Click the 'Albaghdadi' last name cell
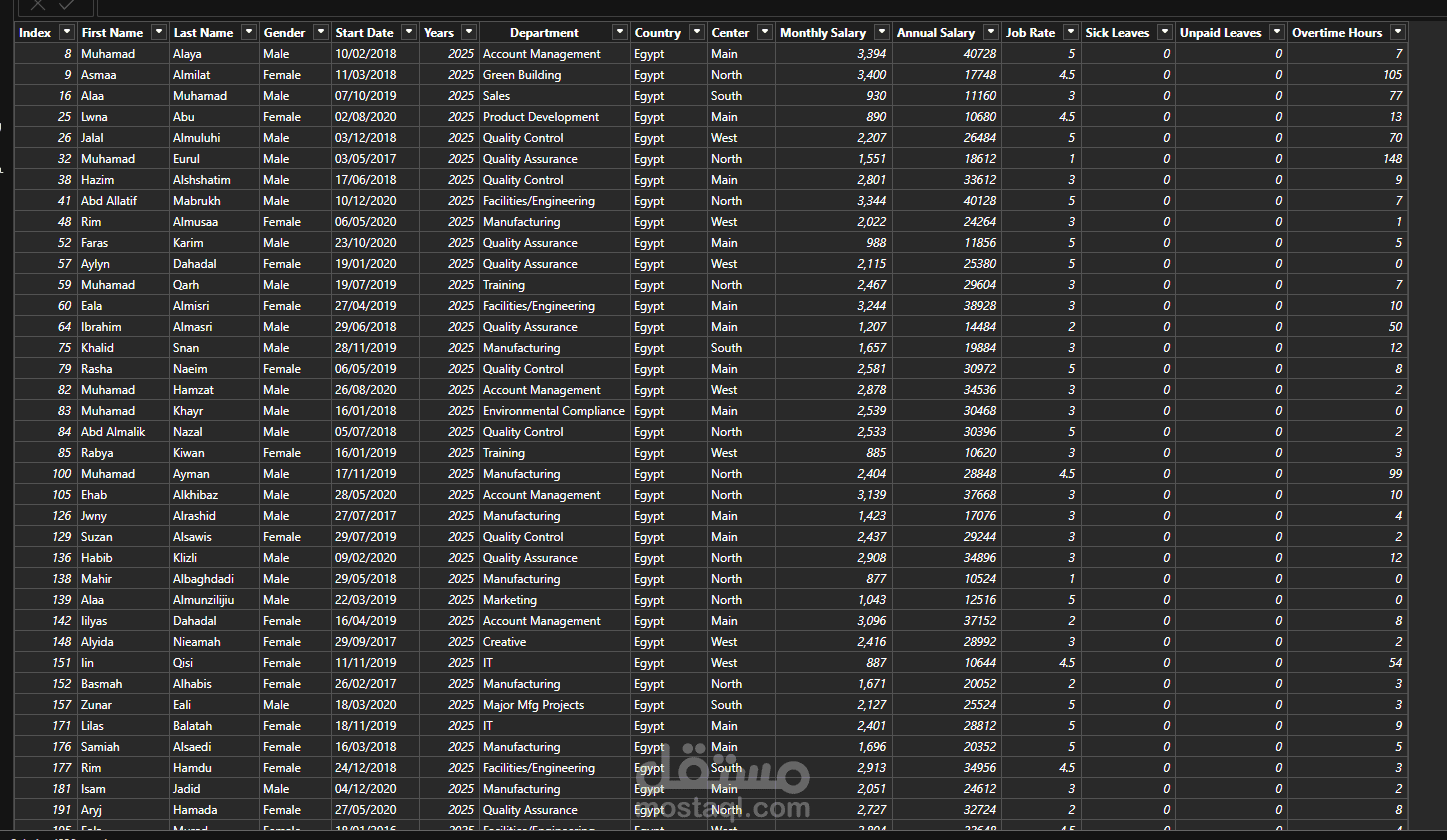The height and width of the screenshot is (840, 1447). pyautogui.click(x=213, y=579)
